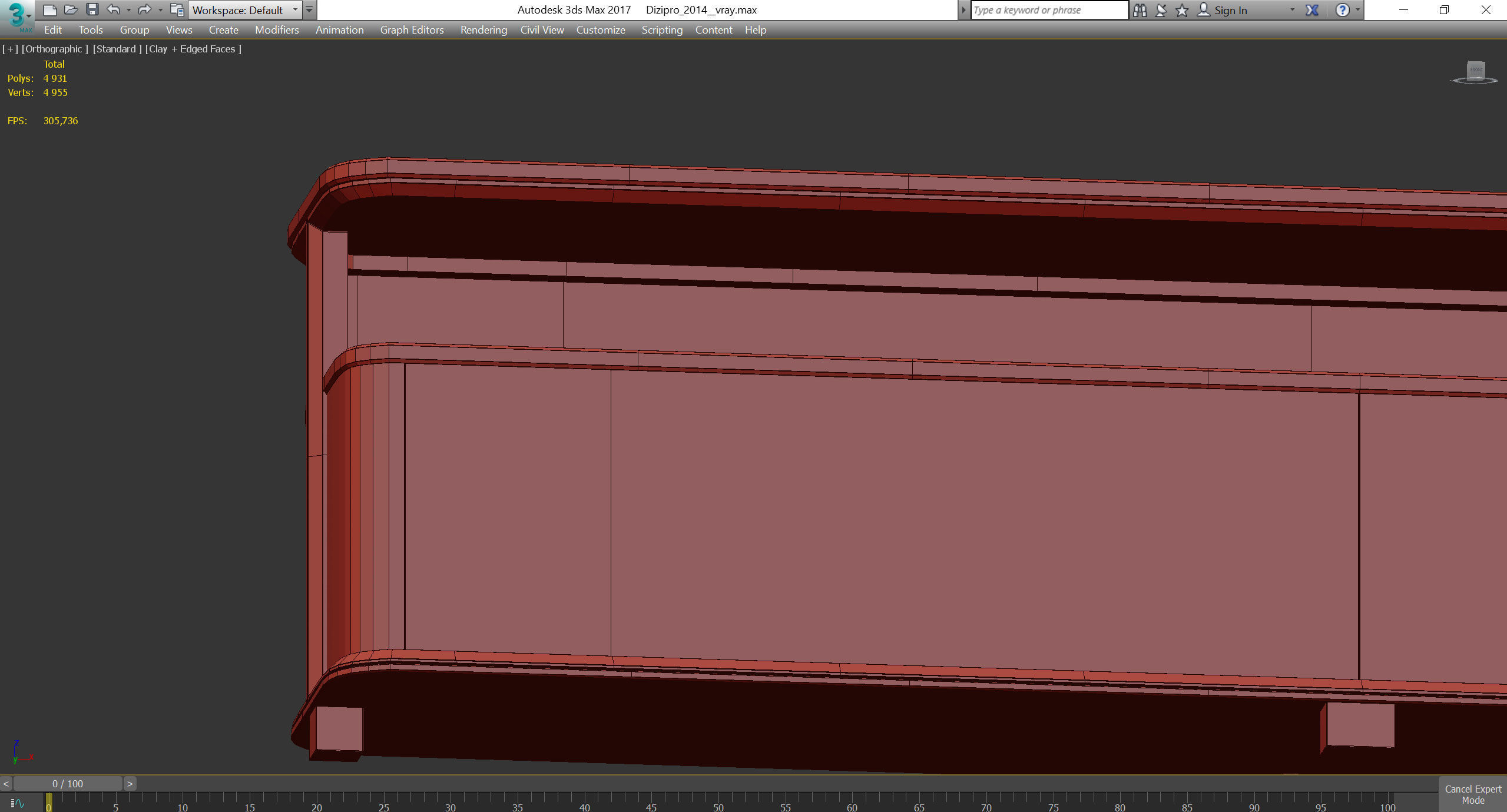Expand the Help question mark dropdown arrow
Viewport: 1507px width, 812px height.
1357,10
